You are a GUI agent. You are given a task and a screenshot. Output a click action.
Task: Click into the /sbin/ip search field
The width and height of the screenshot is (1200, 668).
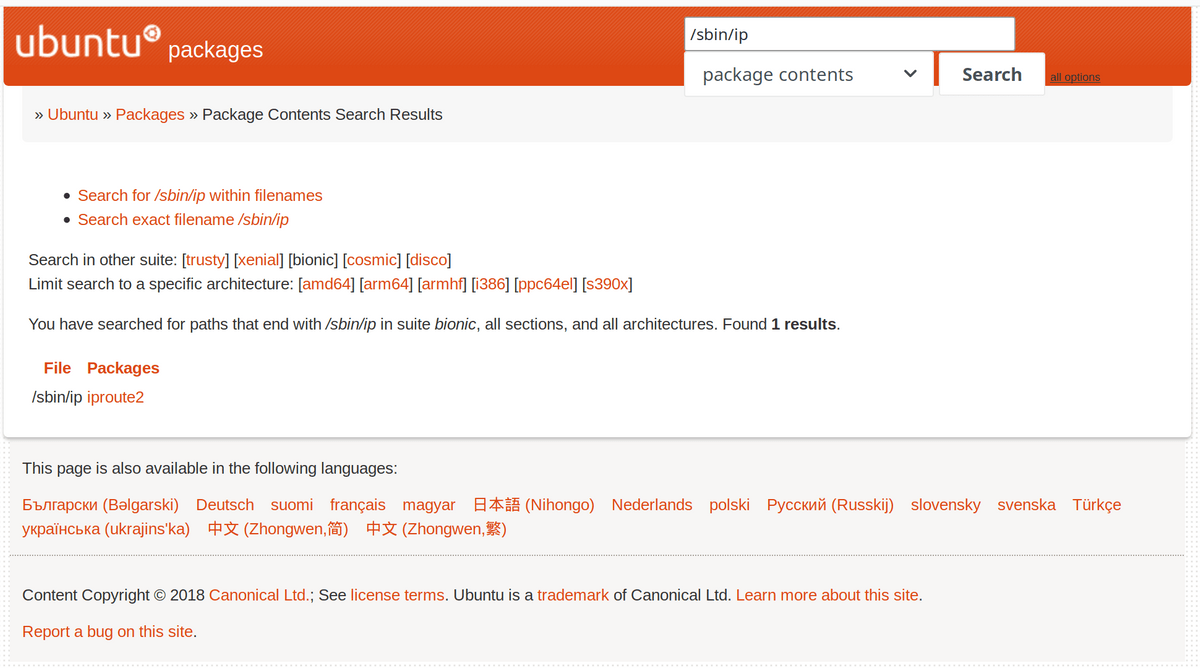[848, 35]
